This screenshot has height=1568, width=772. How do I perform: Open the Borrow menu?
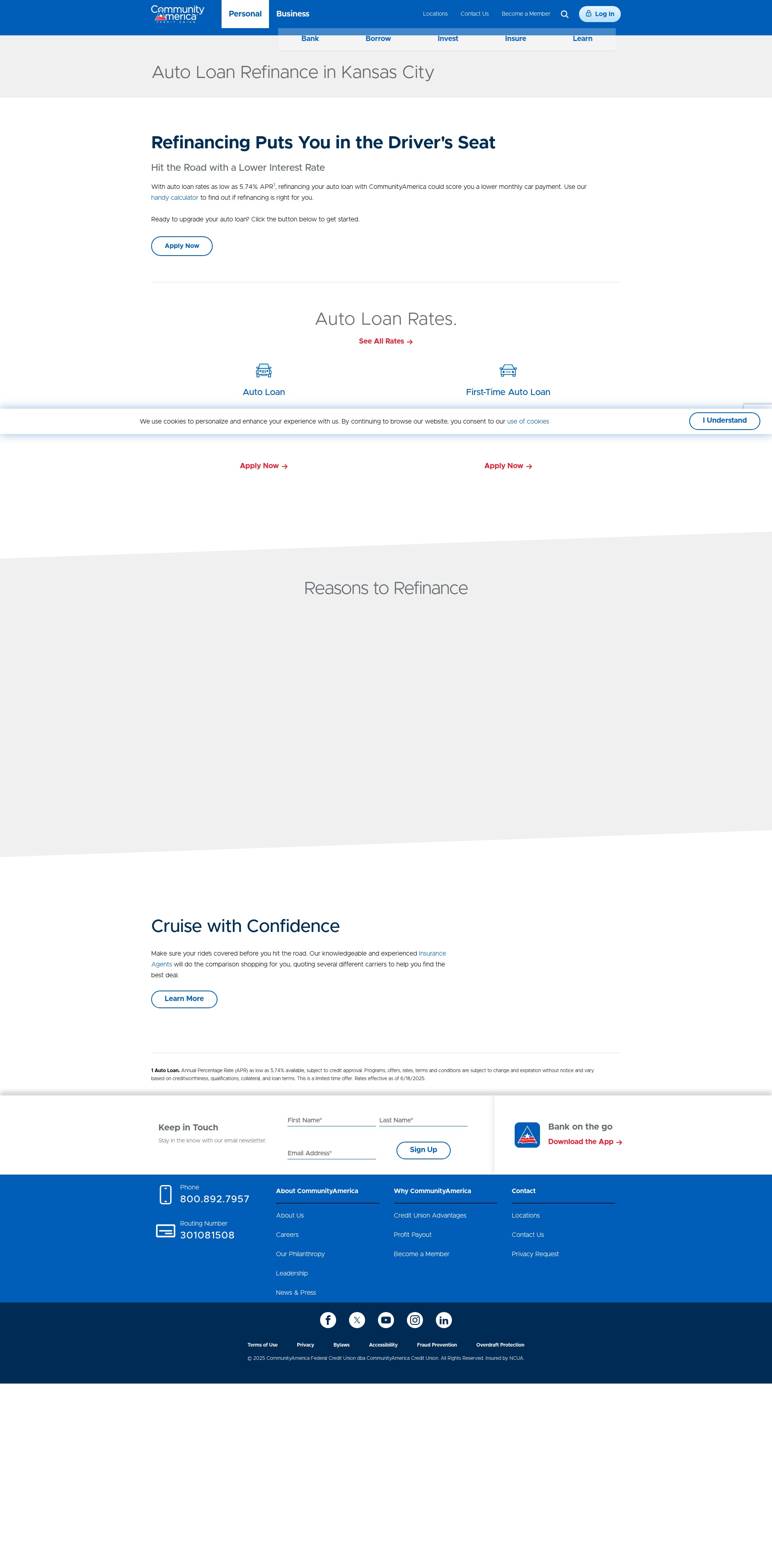point(378,39)
